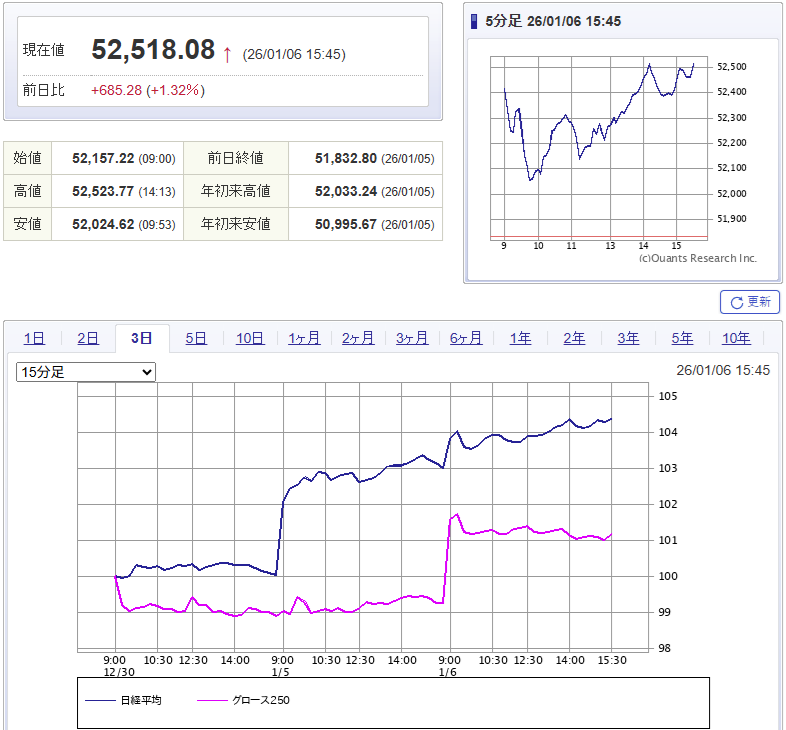Click the blue 5分足 candle icon
Image resolution: width=786 pixels, height=730 pixels.
tap(474, 21)
